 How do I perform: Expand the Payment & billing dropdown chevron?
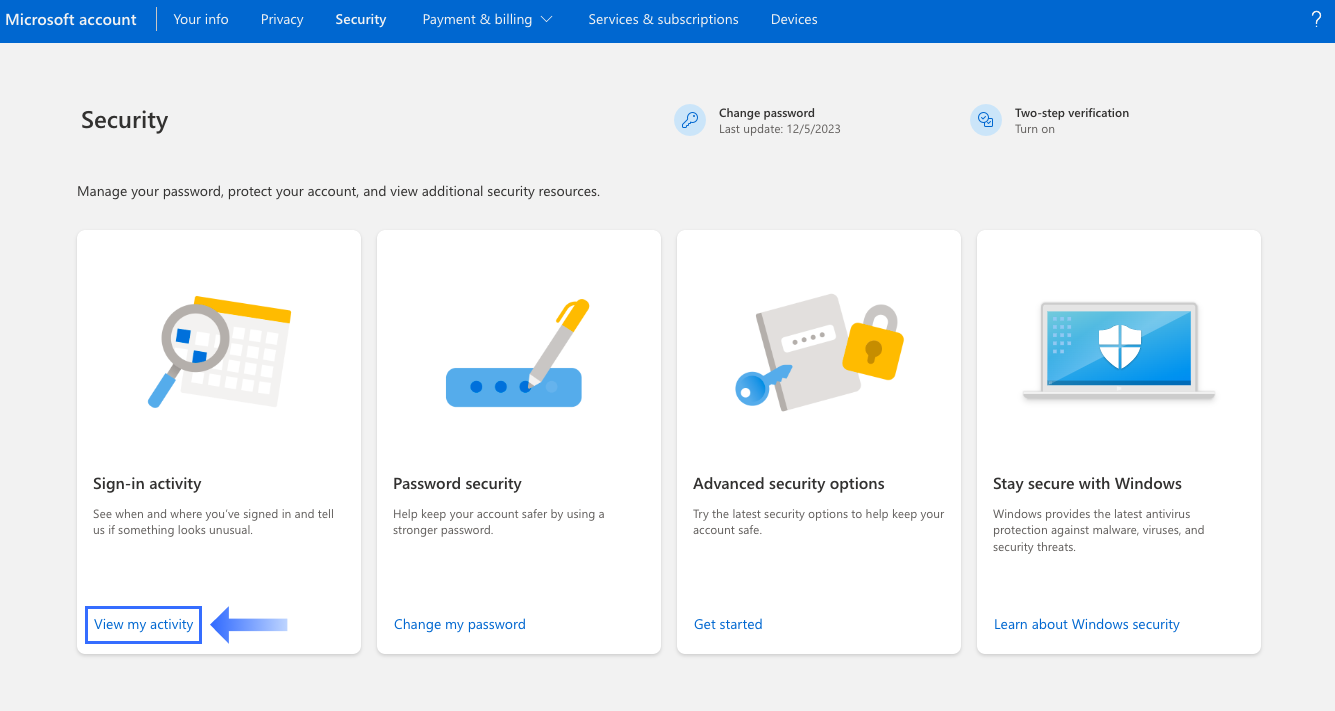point(546,19)
